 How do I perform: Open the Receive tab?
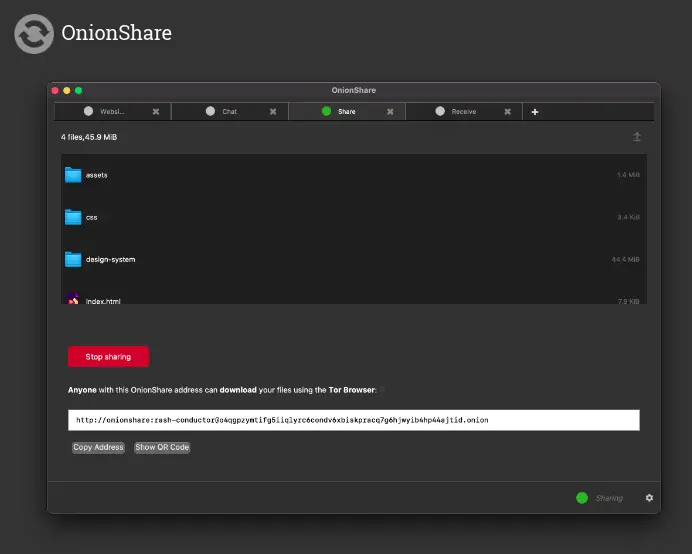coord(464,112)
